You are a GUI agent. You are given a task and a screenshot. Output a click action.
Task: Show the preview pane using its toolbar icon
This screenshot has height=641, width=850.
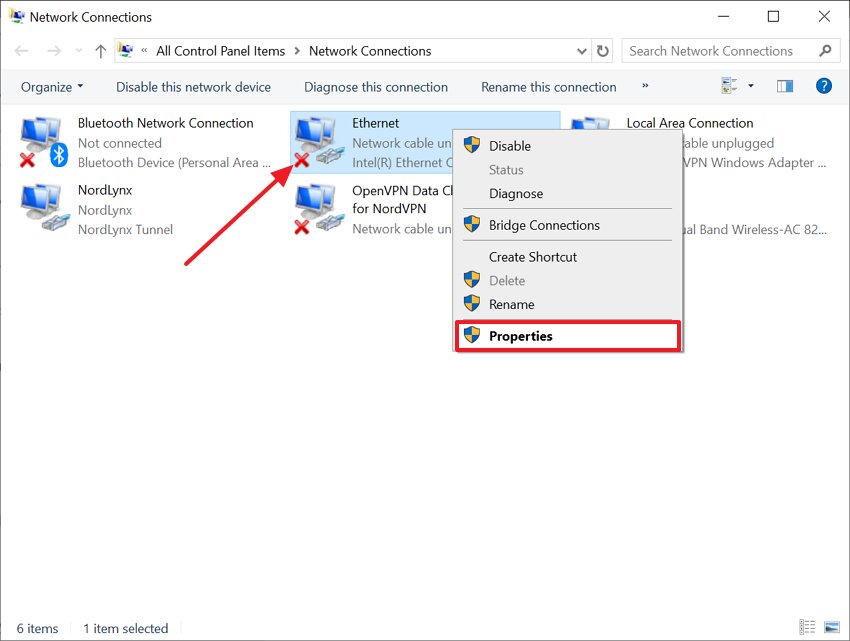click(x=785, y=86)
